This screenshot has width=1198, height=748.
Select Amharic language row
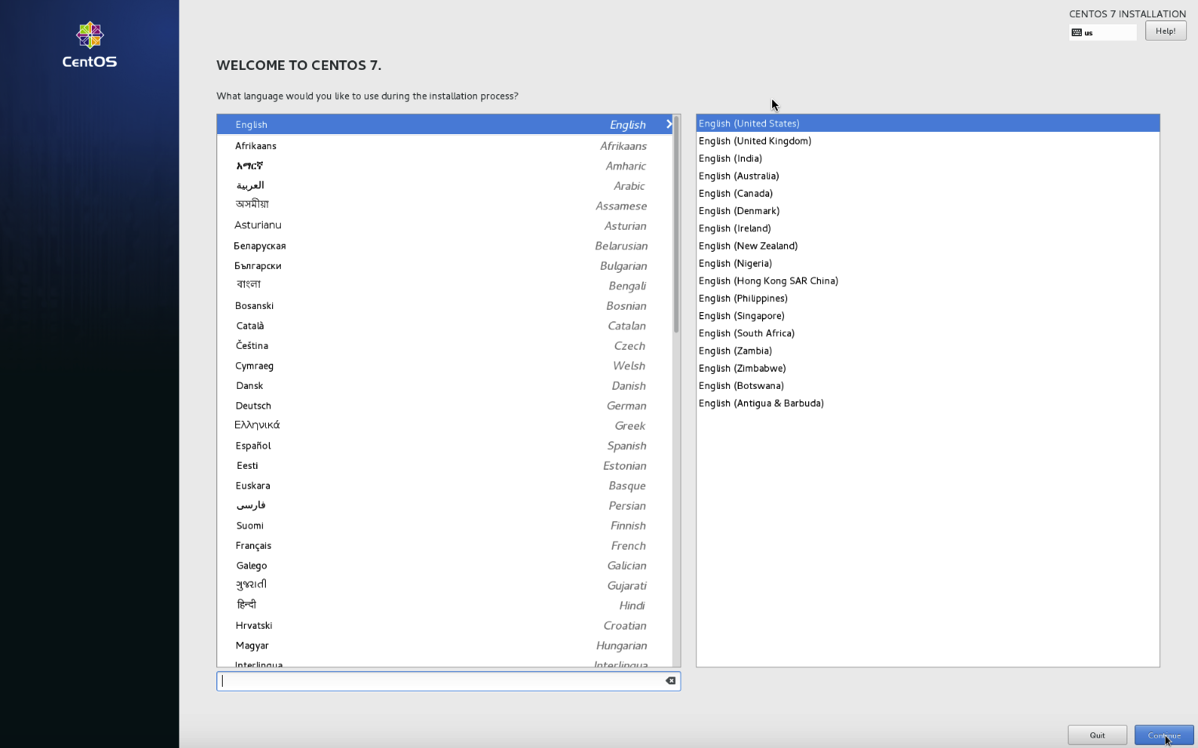click(x=445, y=166)
